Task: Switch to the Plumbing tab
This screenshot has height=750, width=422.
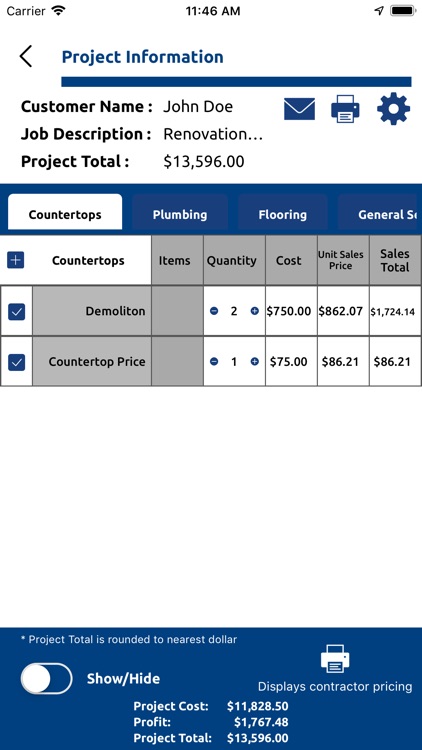Action: pyautogui.click(x=180, y=214)
